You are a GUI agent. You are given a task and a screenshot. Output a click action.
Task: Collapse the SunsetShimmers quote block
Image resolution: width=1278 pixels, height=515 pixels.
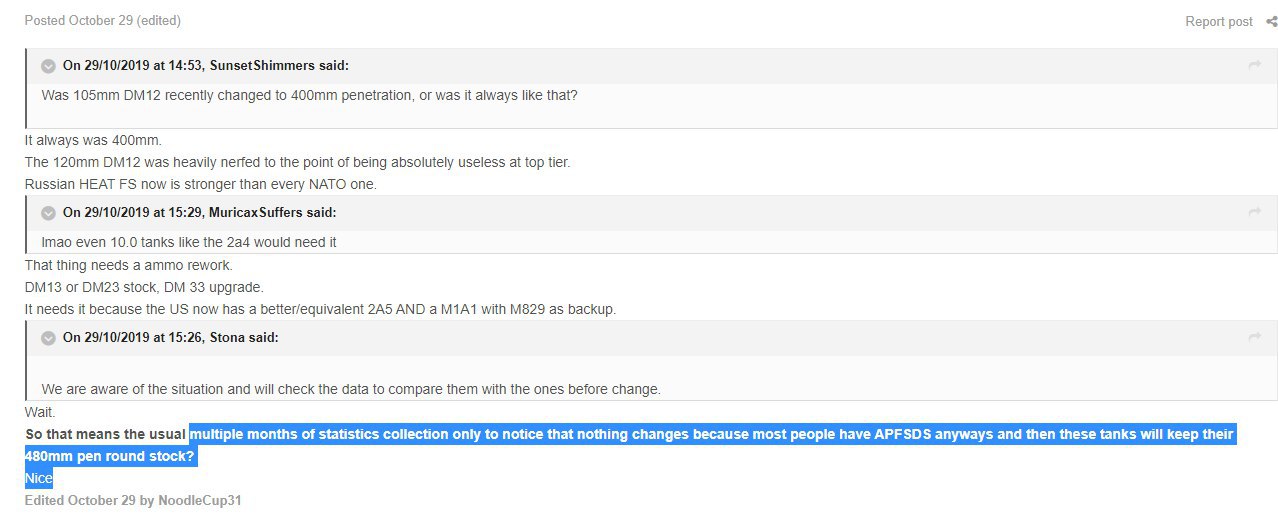click(x=48, y=66)
